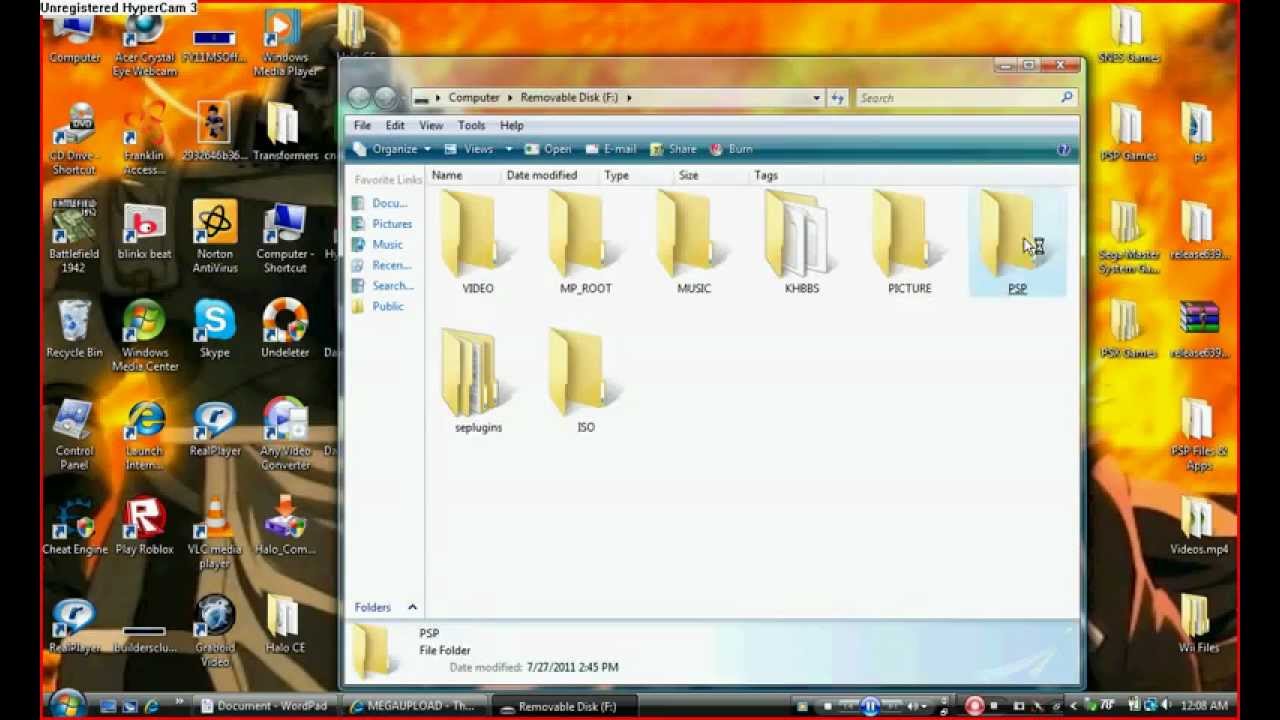Open Searches favorite link
The width and height of the screenshot is (1280, 720).
pos(382,286)
